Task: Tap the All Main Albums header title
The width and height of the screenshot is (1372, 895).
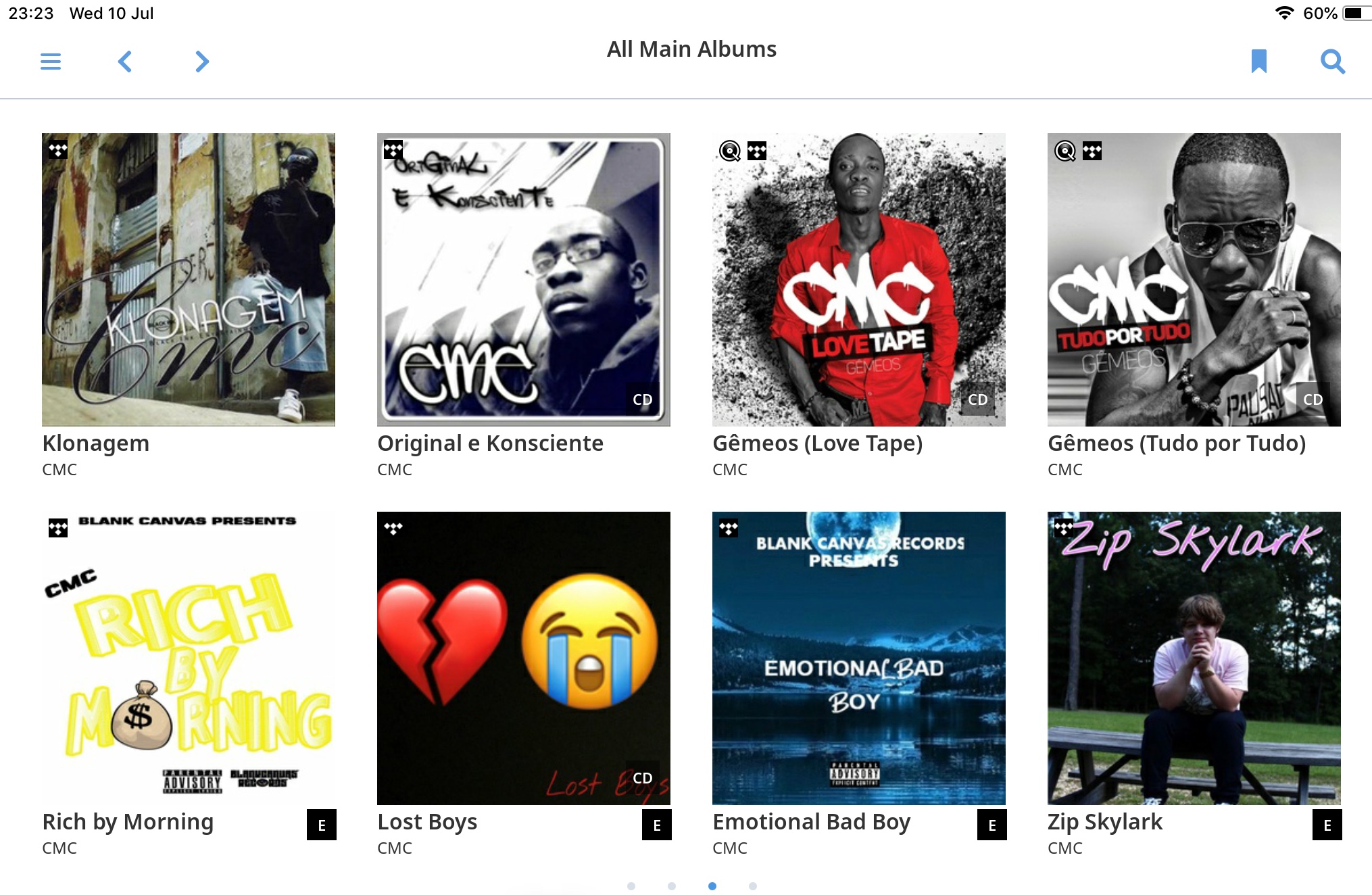Action: [691, 49]
